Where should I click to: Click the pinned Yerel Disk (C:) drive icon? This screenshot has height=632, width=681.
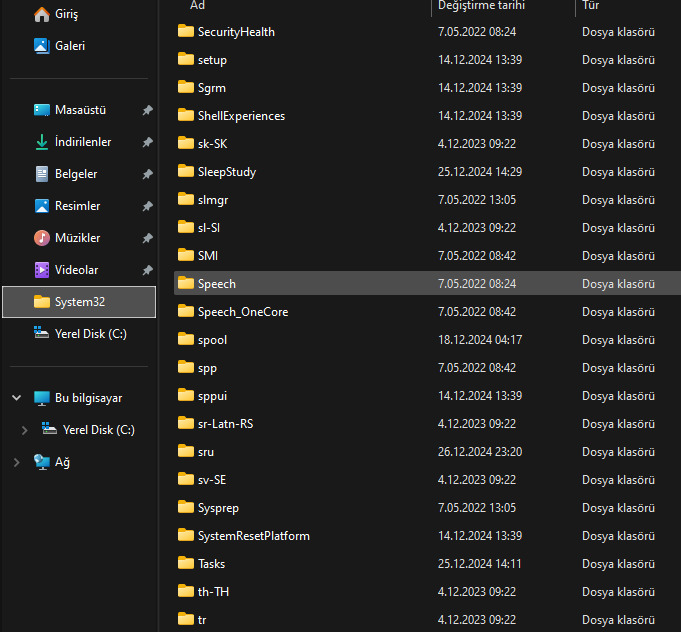(x=42, y=333)
